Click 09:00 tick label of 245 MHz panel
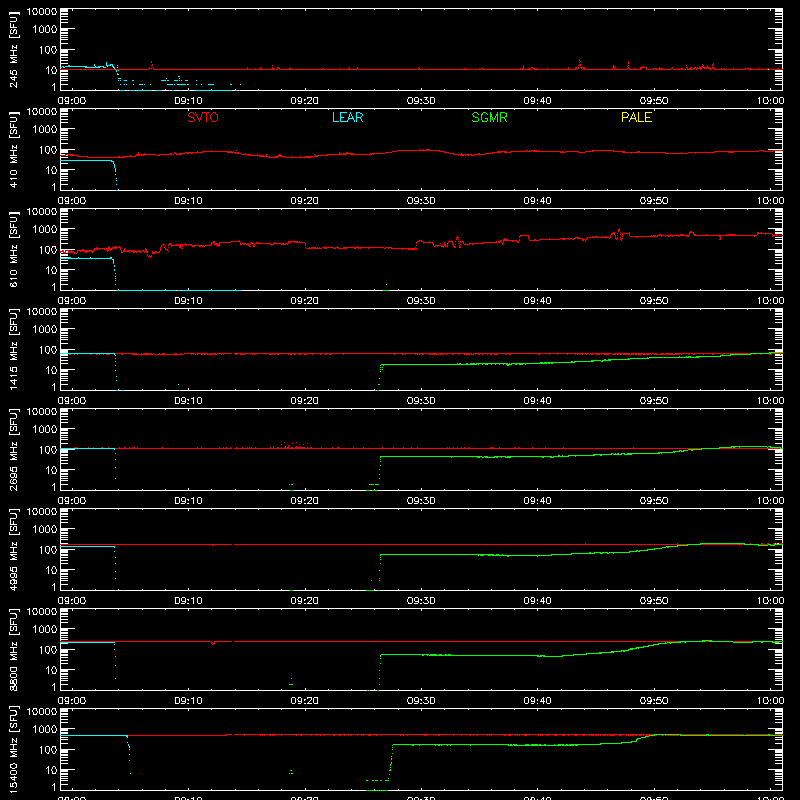 72,101
